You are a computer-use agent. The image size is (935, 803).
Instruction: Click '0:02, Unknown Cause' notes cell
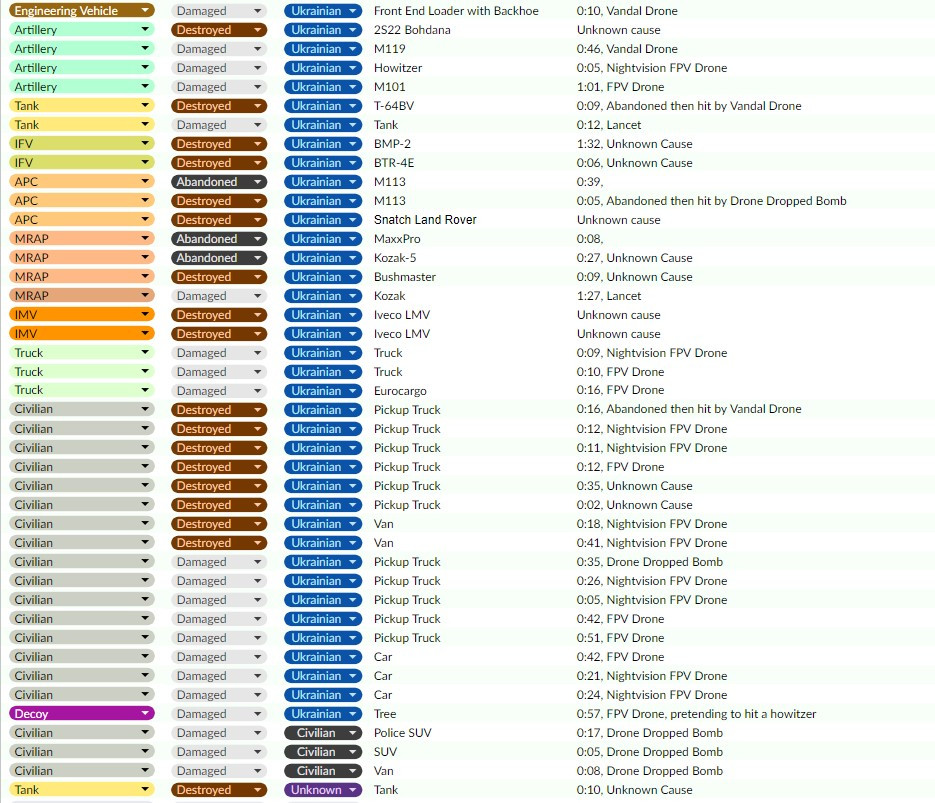[634, 505]
